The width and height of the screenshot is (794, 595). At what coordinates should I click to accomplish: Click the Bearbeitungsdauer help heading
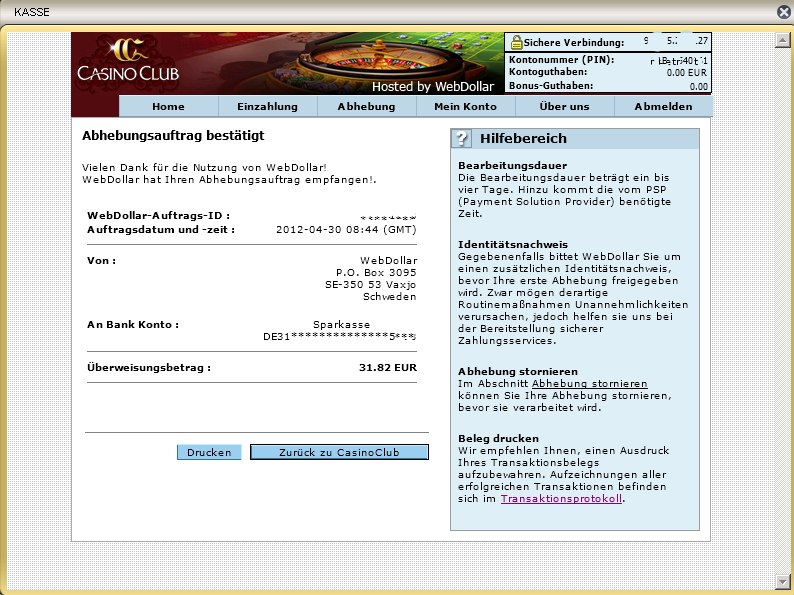tap(512, 166)
